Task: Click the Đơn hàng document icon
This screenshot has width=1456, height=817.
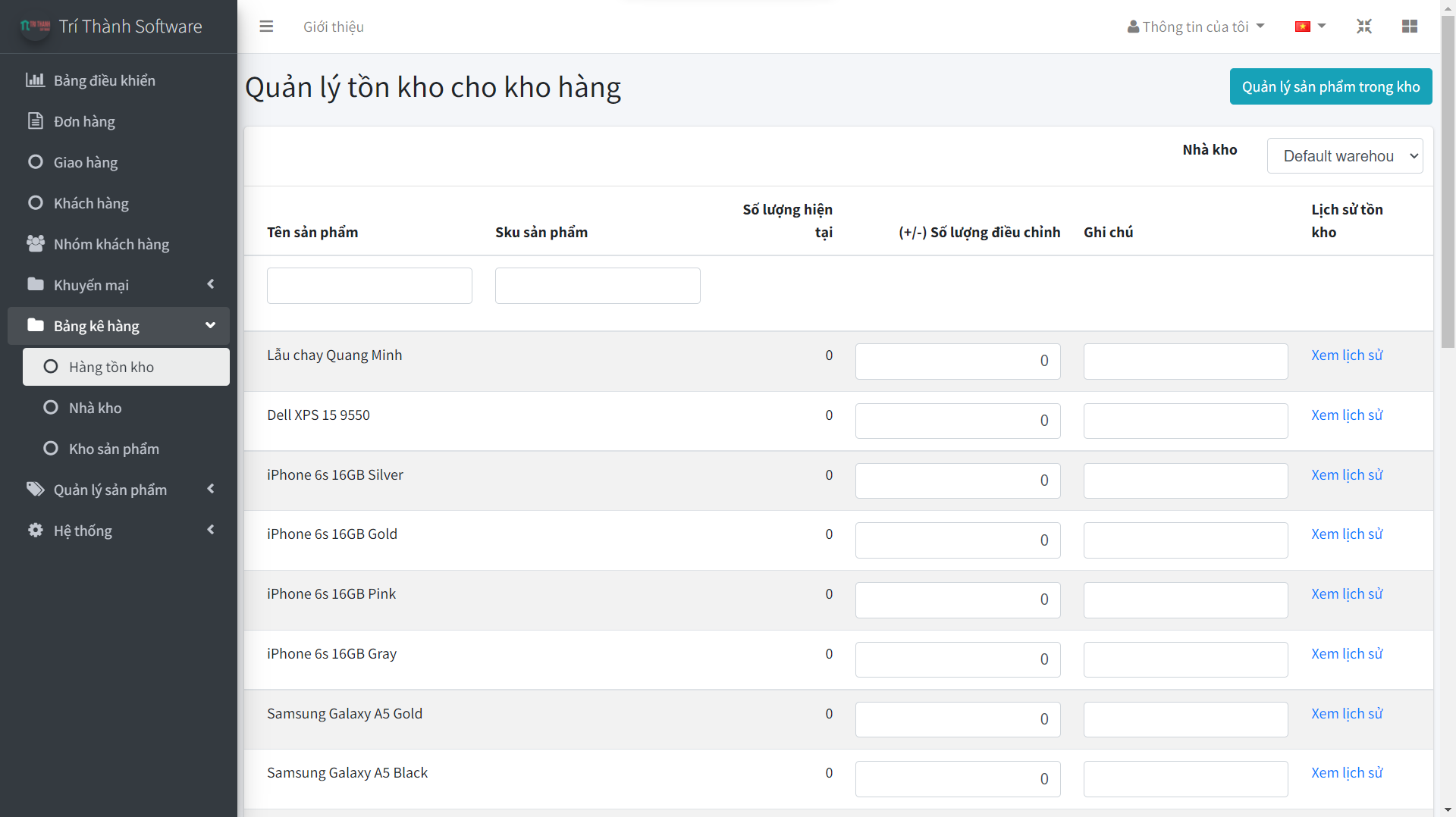Action: coord(35,121)
